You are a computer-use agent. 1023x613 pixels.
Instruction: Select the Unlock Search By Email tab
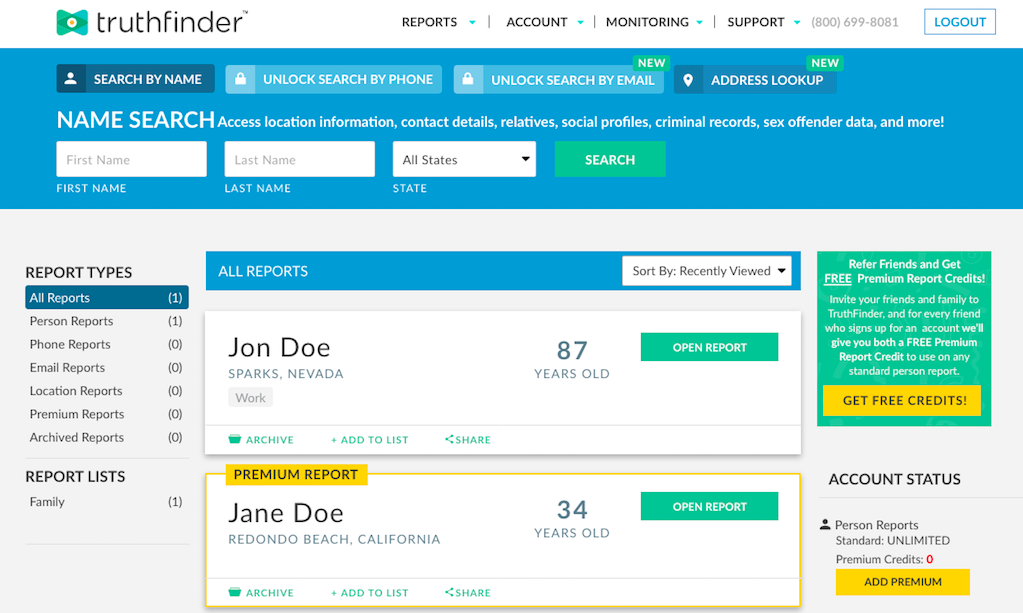click(558, 80)
